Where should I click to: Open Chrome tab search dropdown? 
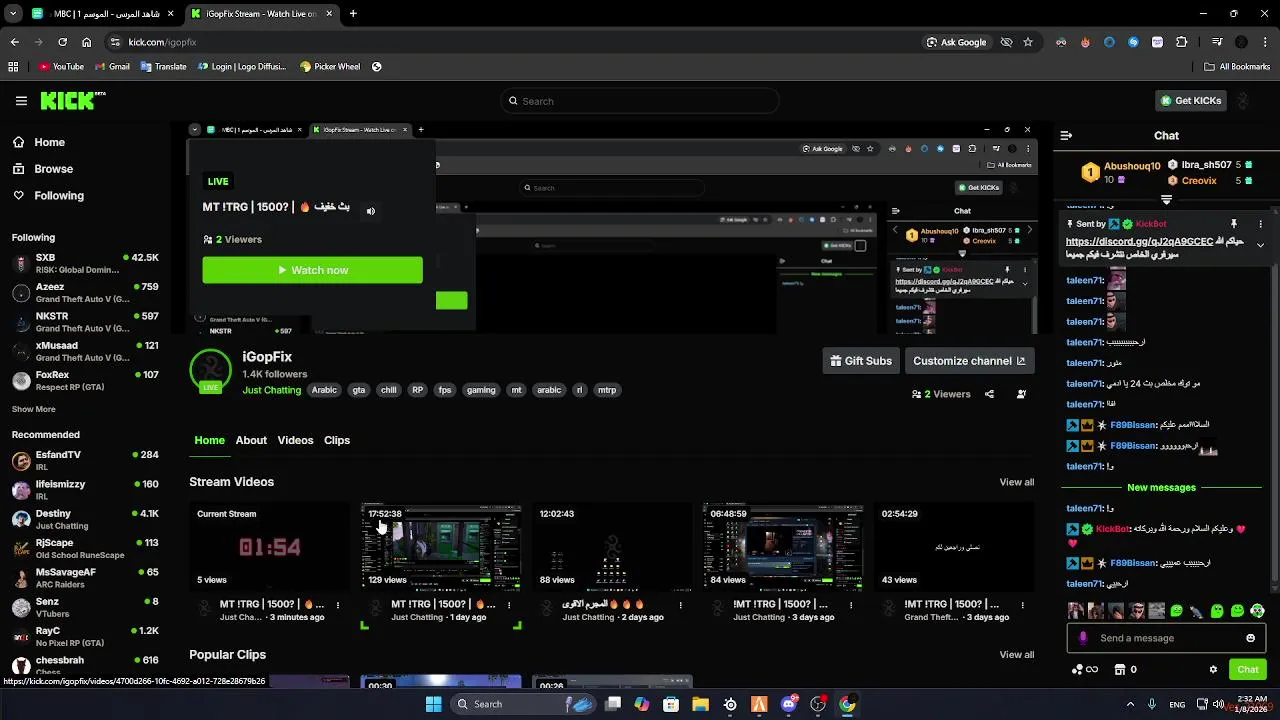[12, 14]
